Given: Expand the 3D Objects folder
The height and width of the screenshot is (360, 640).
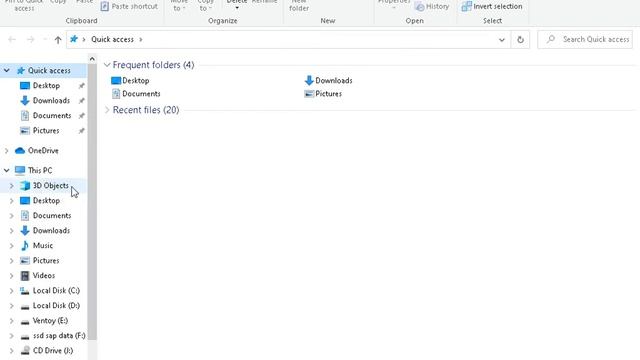Looking at the screenshot, I should [x=11, y=186].
